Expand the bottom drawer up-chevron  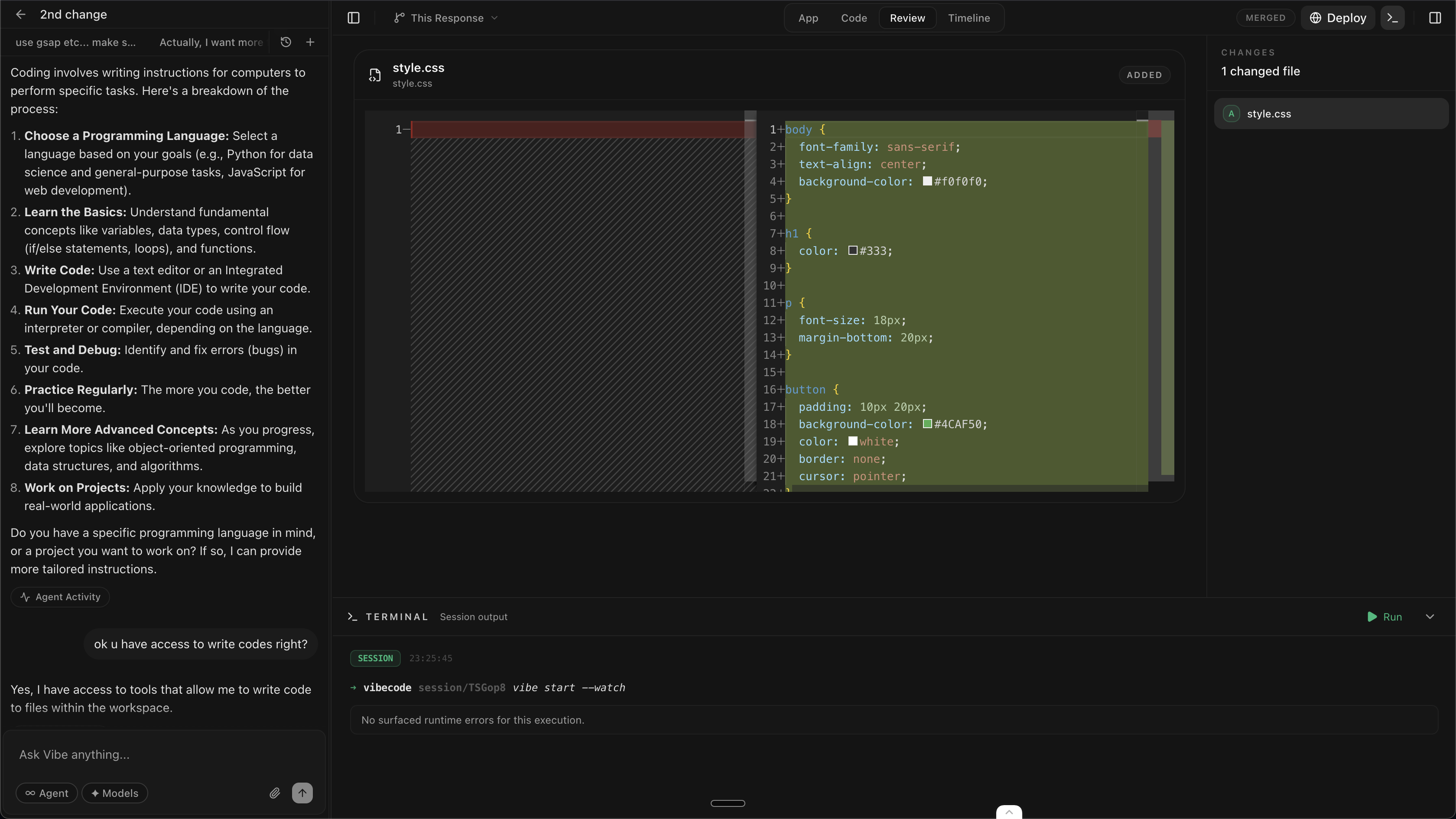tap(1009, 812)
